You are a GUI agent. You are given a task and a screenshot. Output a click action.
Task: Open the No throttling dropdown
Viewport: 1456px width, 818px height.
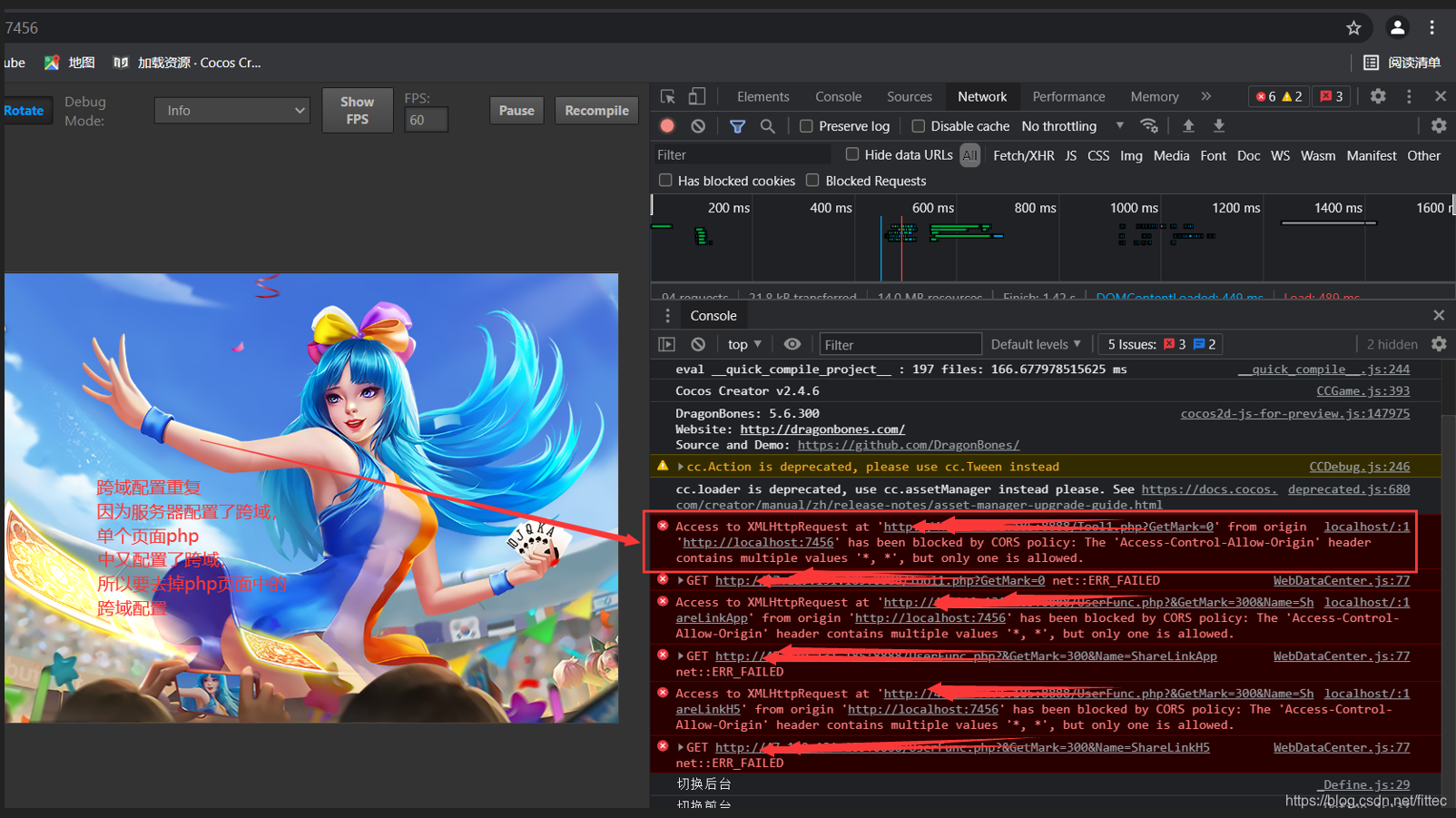[1073, 126]
